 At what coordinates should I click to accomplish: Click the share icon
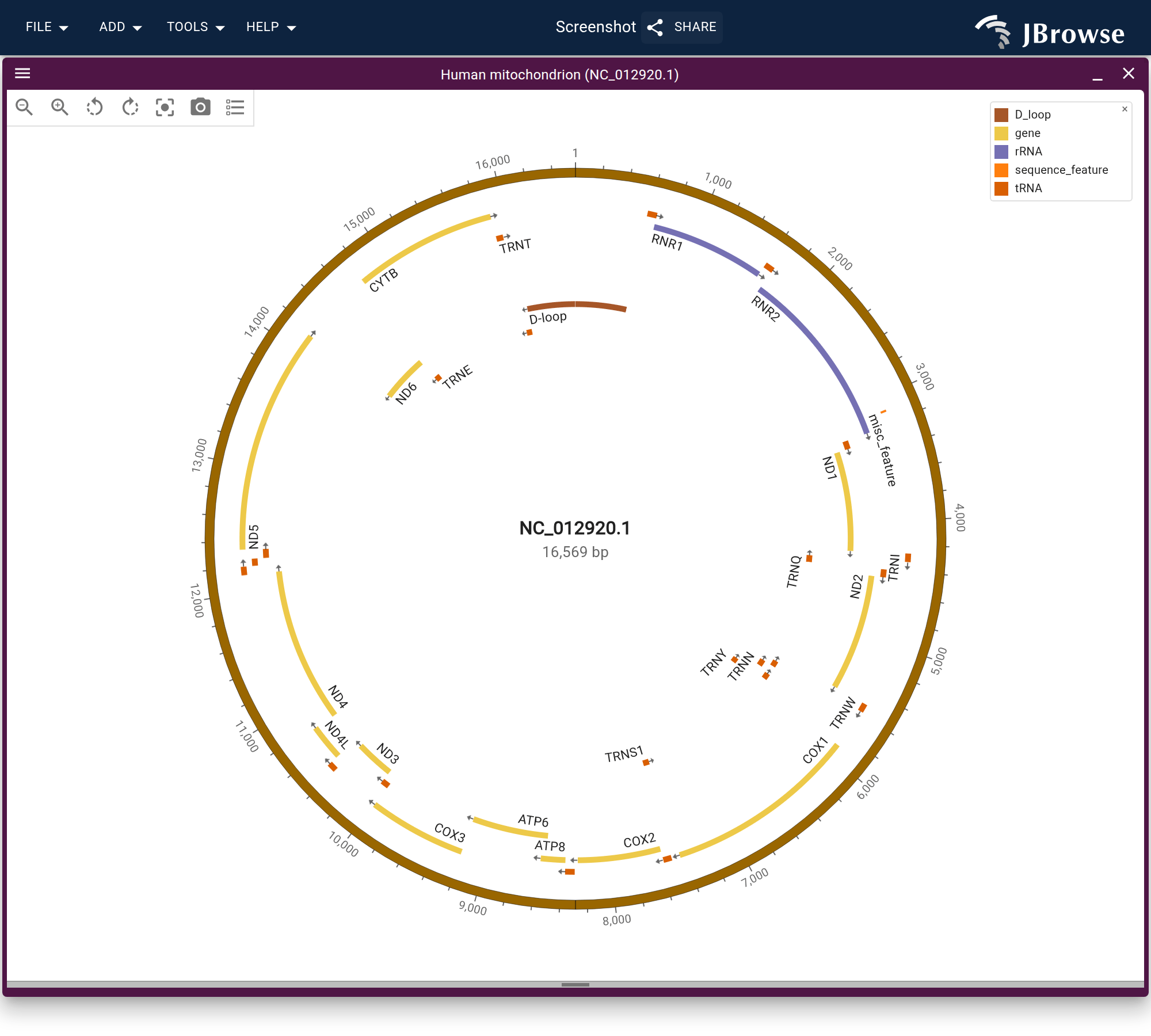coord(655,27)
